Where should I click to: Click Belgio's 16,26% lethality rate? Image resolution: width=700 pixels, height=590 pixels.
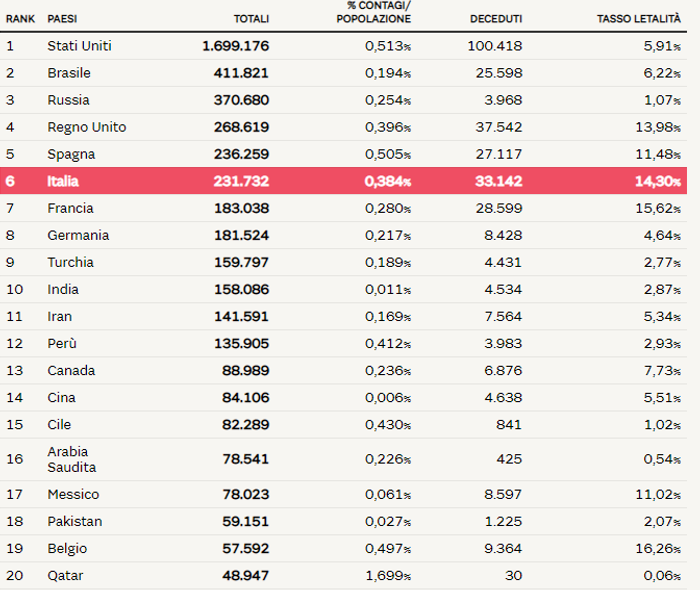658,548
